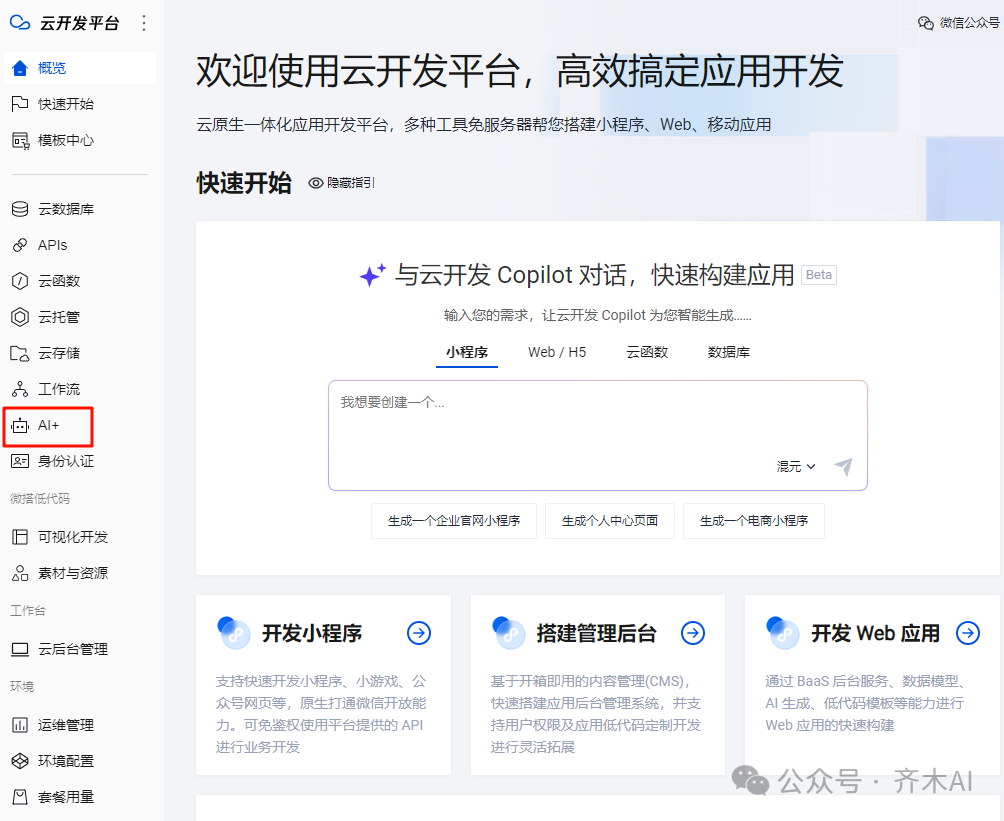Image resolution: width=1004 pixels, height=821 pixels.
Task: Click the 模板中心 template icon
Action: point(20,140)
